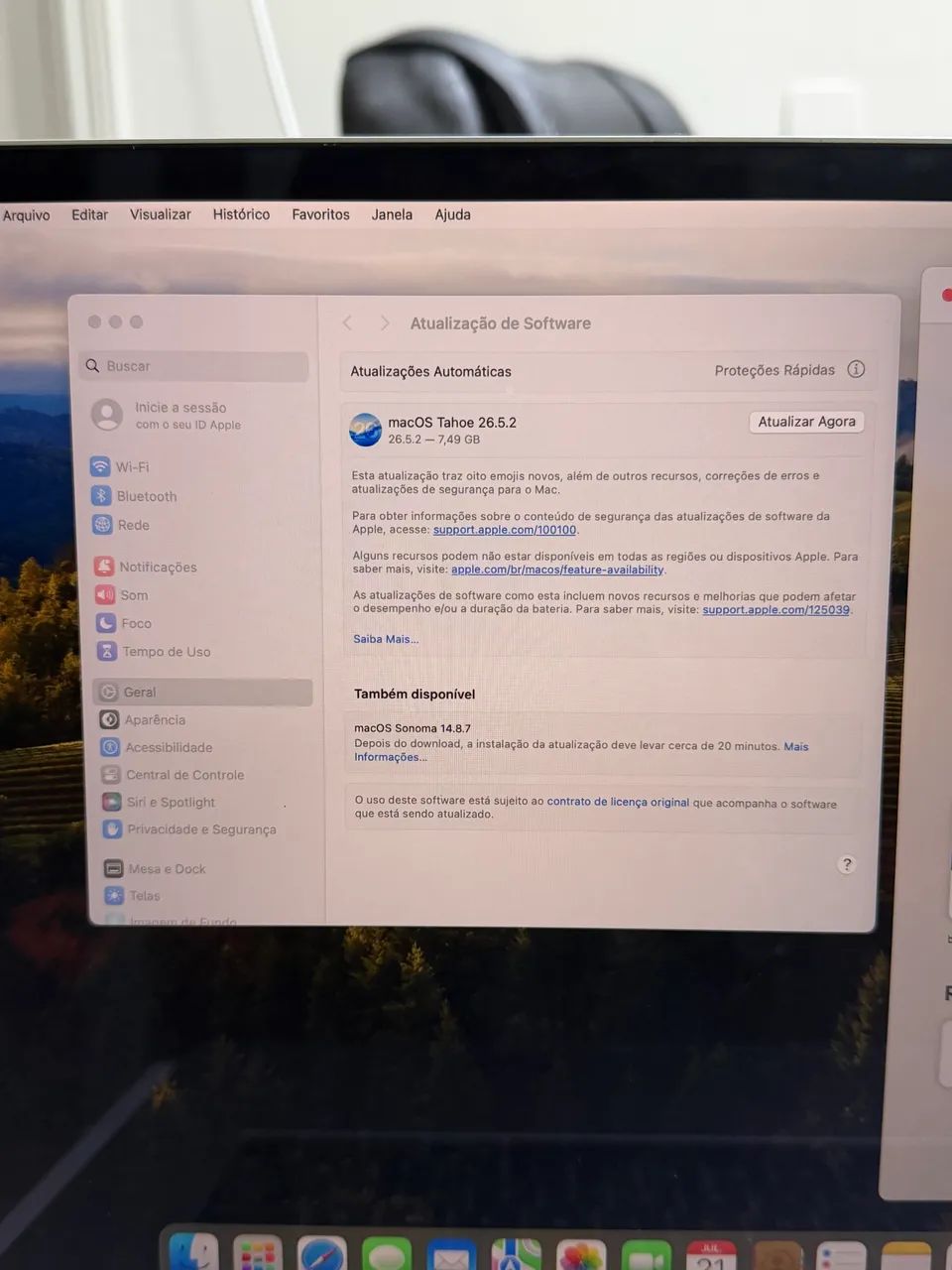Open the Histórico menu
This screenshot has height=1270, width=952.
pyautogui.click(x=241, y=214)
